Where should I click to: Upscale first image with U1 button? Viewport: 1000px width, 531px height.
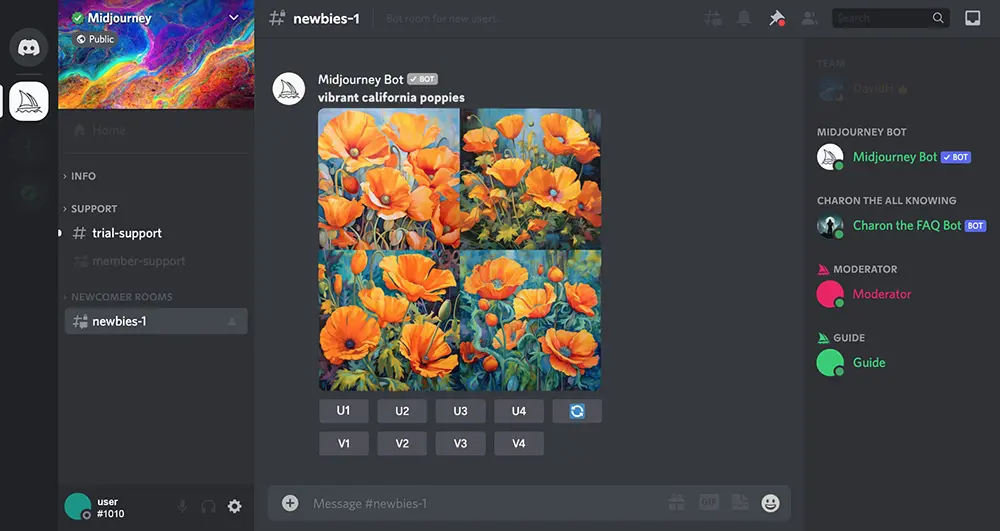point(343,411)
